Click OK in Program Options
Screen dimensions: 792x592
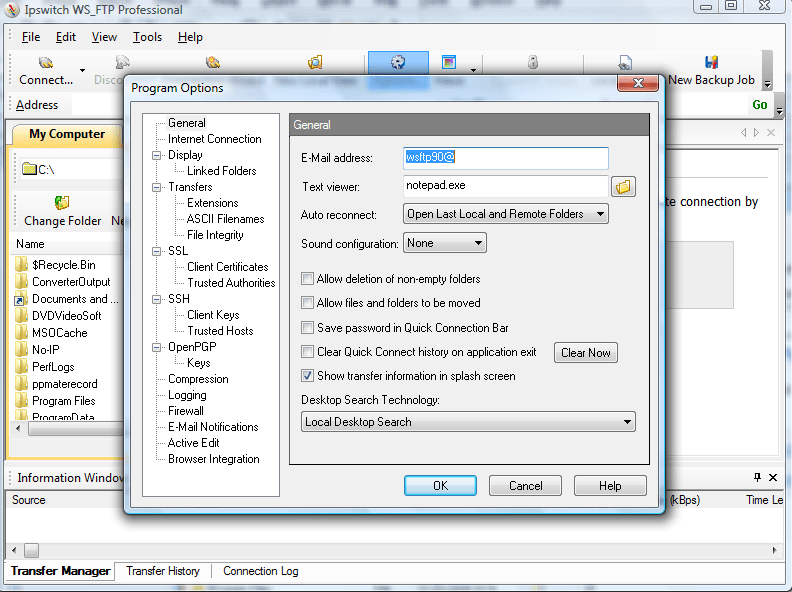click(x=440, y=485)
